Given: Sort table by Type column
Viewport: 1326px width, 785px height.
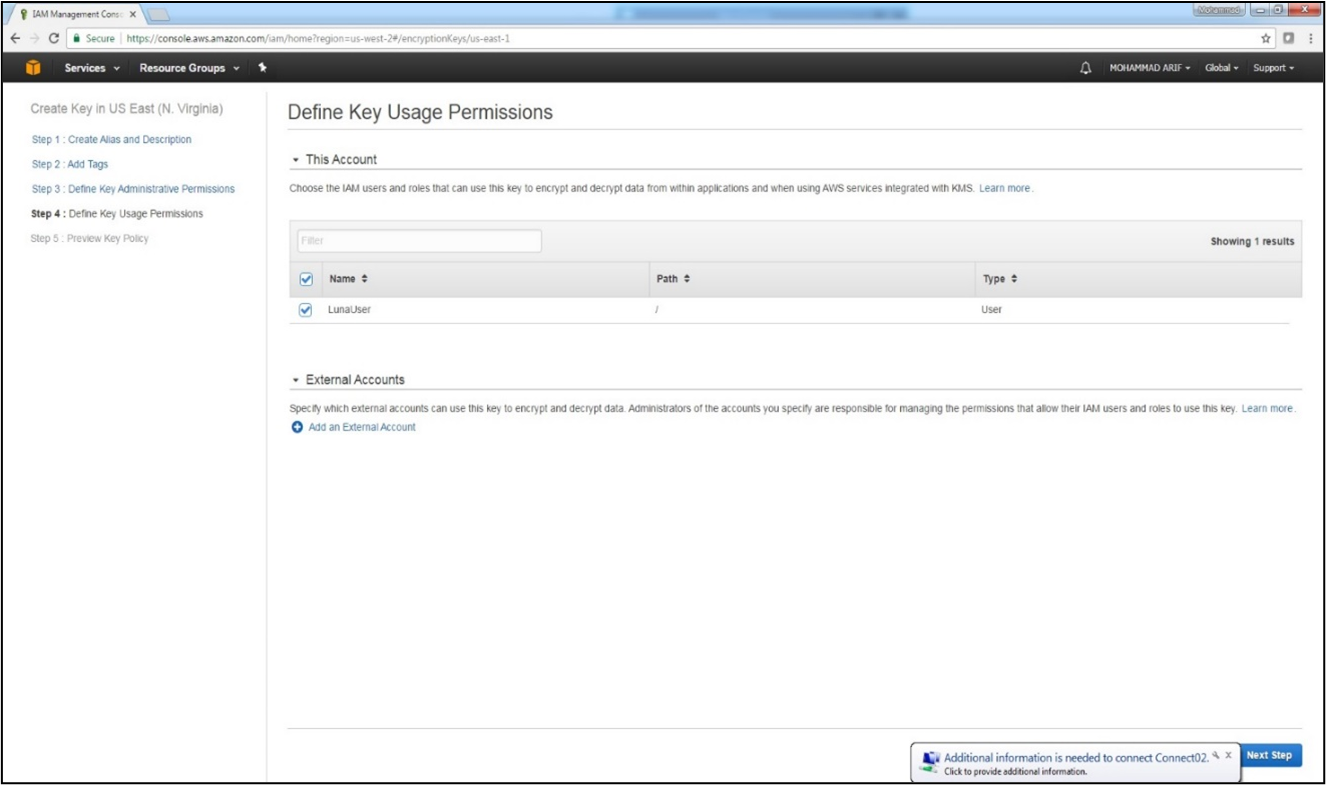Looking at the screenshot, I should (1000, 279).
